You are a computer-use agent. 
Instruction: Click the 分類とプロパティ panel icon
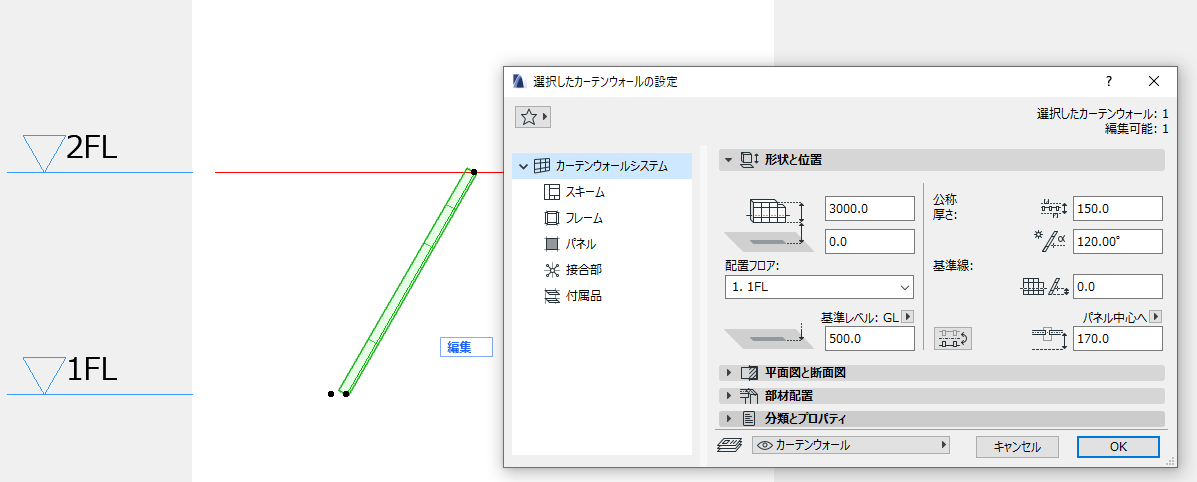coord(750,419)
